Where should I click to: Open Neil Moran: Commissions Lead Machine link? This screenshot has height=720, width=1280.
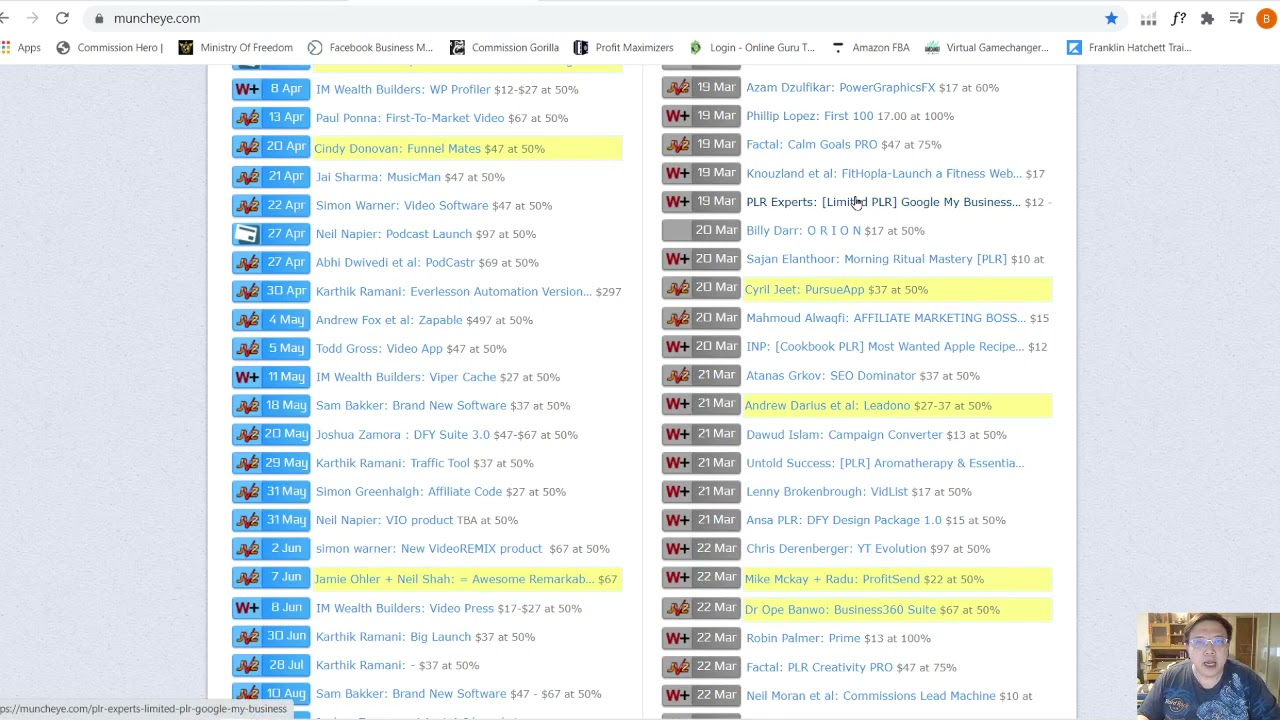871,695
